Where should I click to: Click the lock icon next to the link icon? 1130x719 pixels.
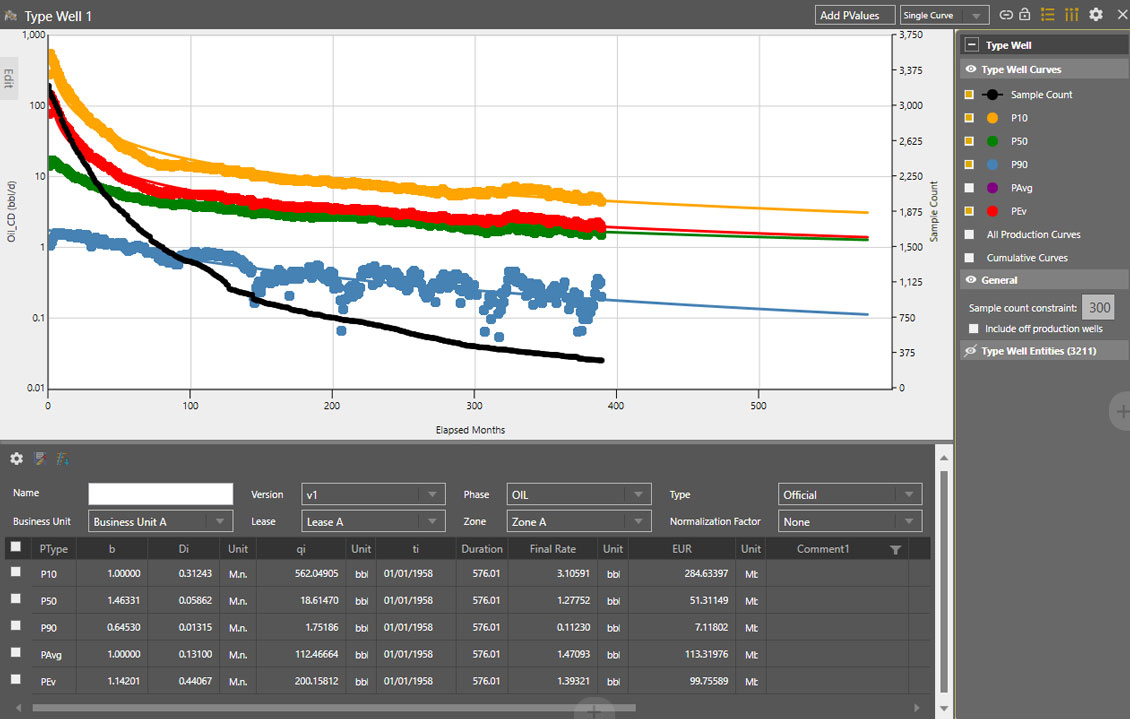(x=1024, y=15)
